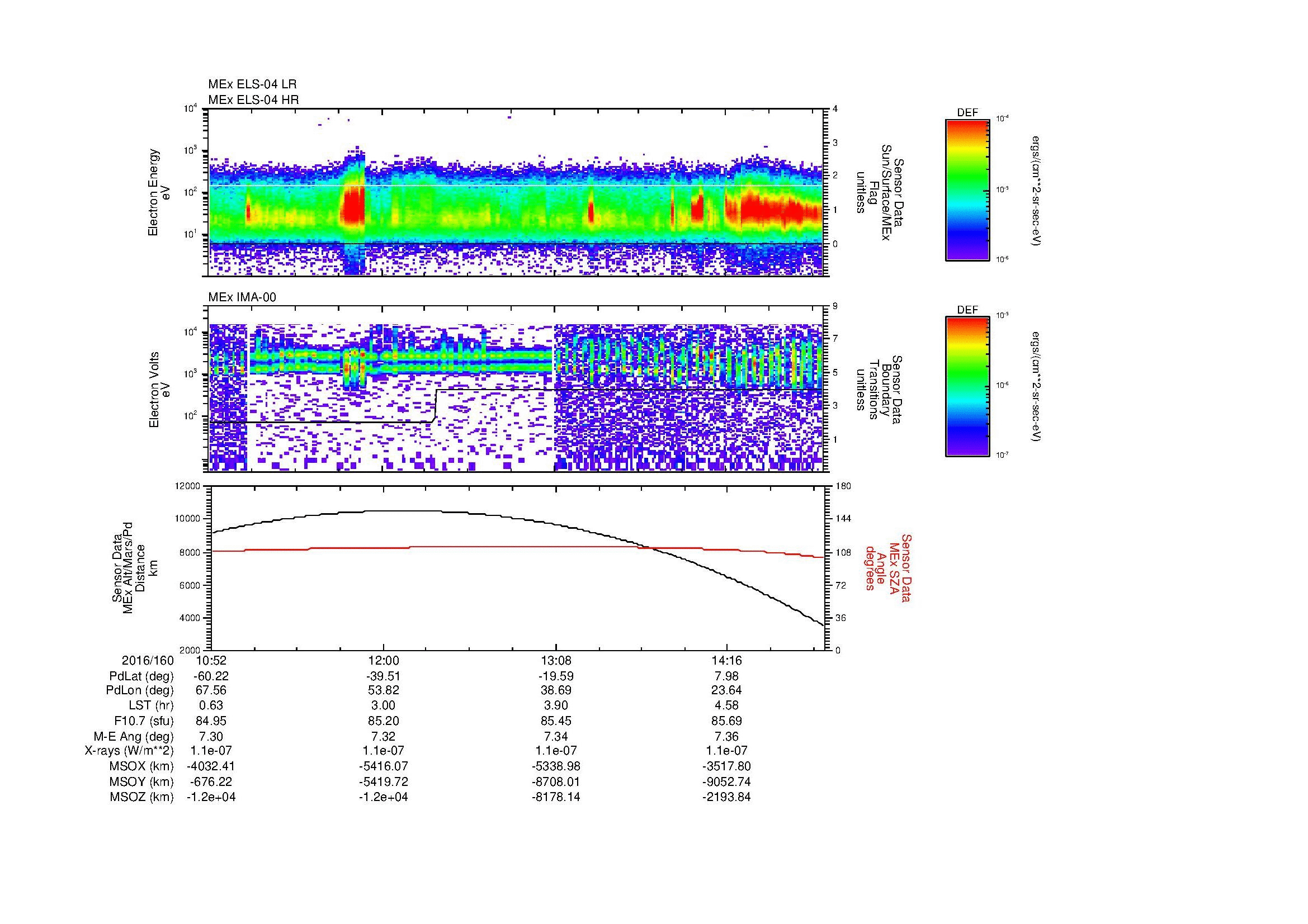
Task: Select the 'MSOZ (km)' row label
Action: click(141, 797)
